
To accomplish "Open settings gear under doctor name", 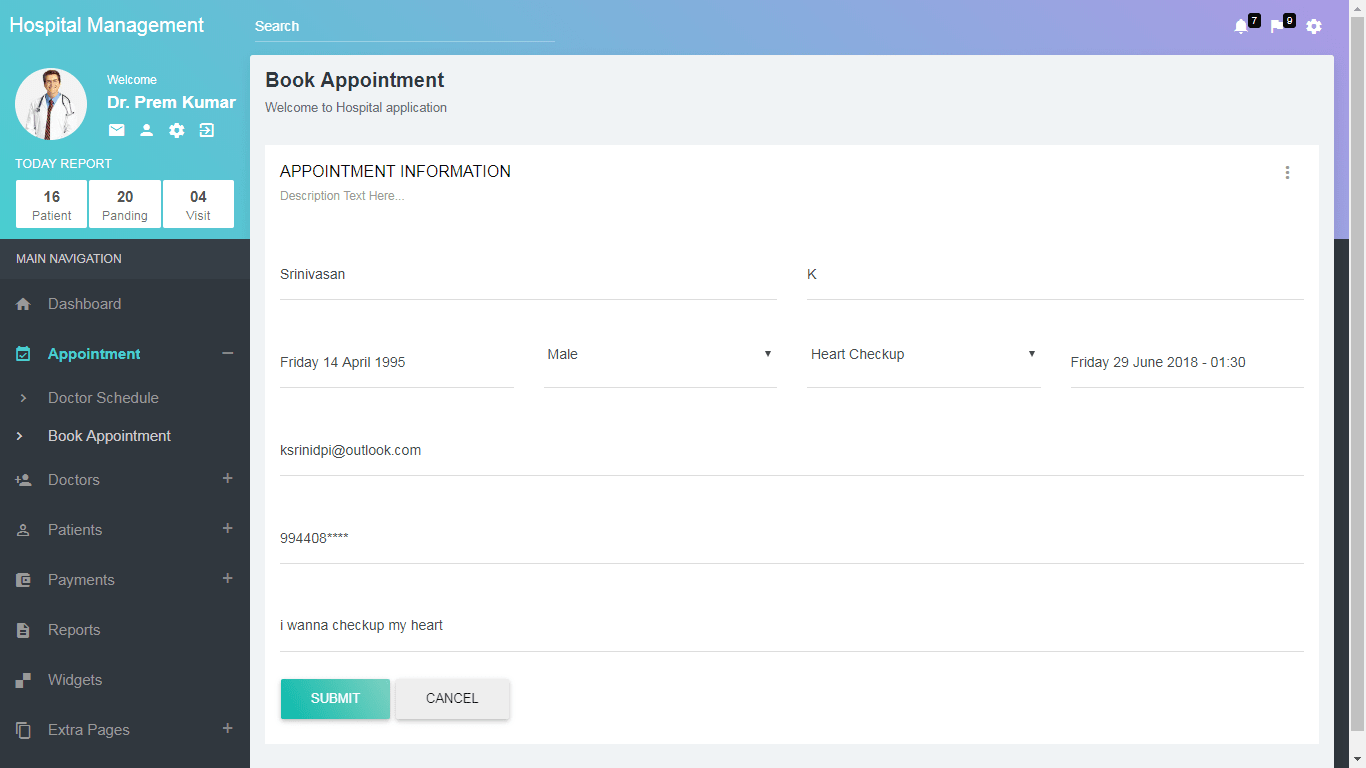I will click(177, 130).
